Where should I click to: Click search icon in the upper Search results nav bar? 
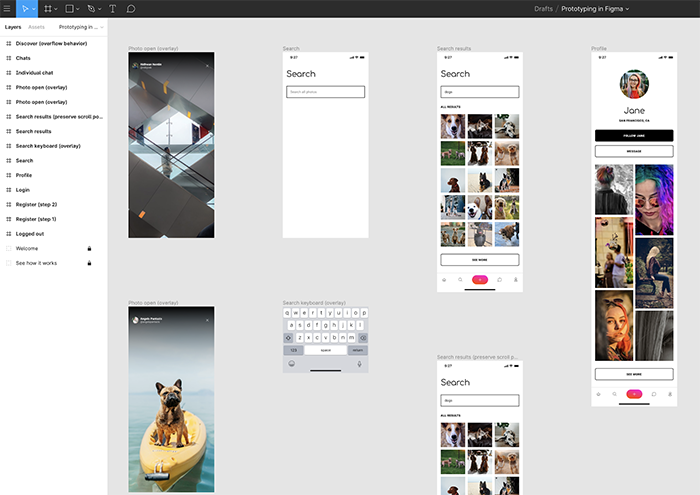click(x=460, y=280)
